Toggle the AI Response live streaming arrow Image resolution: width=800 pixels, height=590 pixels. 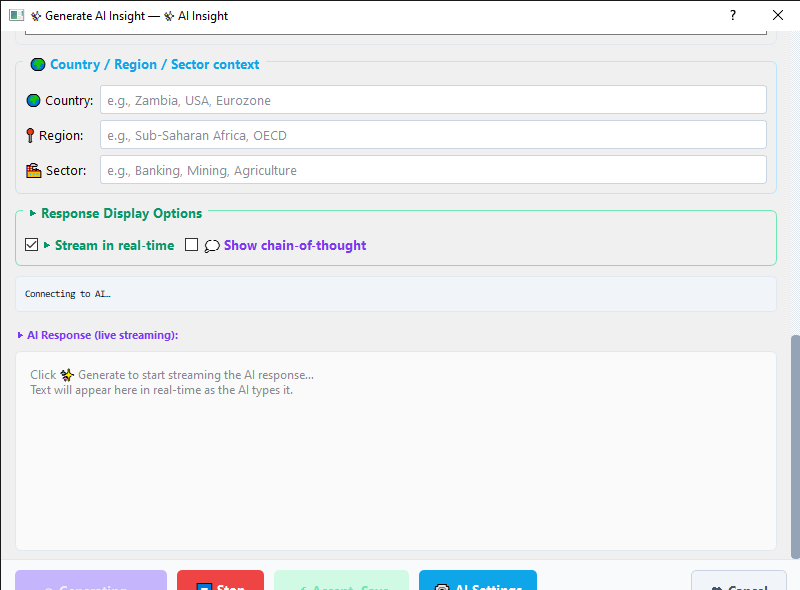[x=20, y=335]
